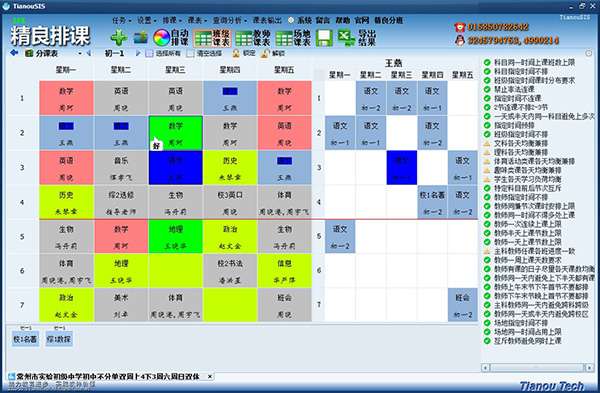600x393 pixels.
Task: Toggle the 禁止非法连课 rule check
Action: [487, 89]
